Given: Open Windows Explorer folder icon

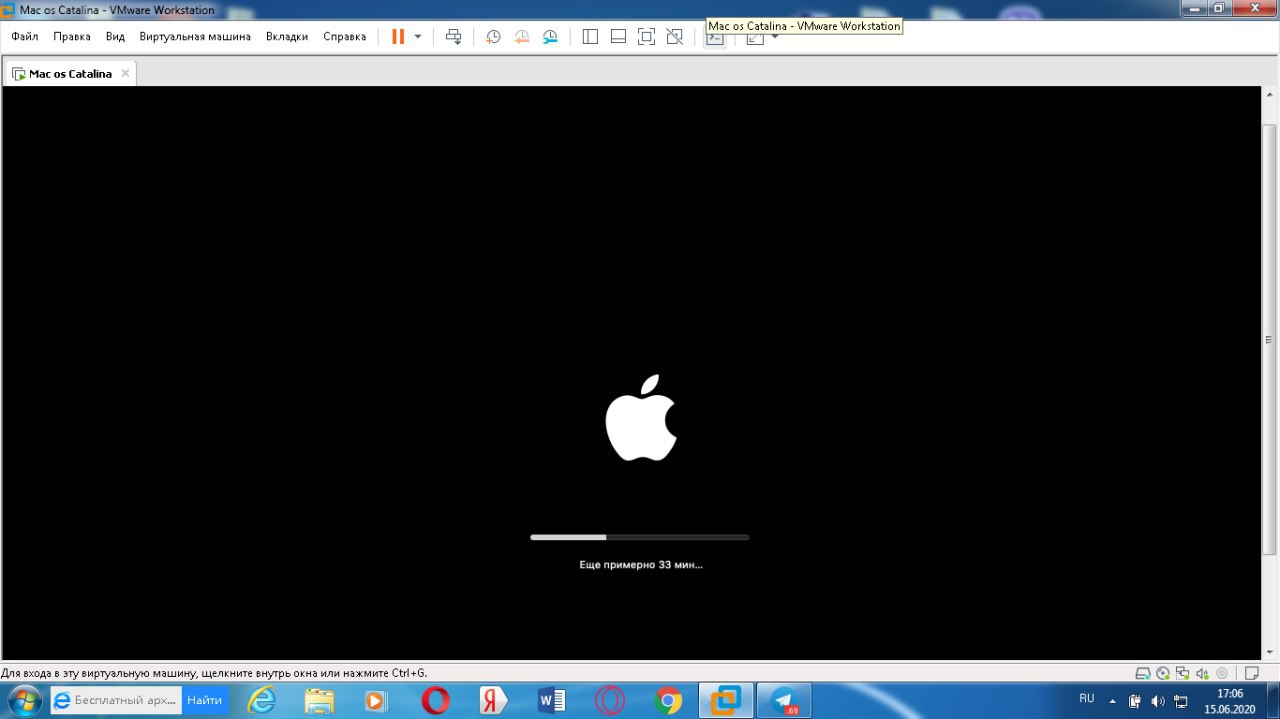Looking at the screenshot, I should 319,700.
